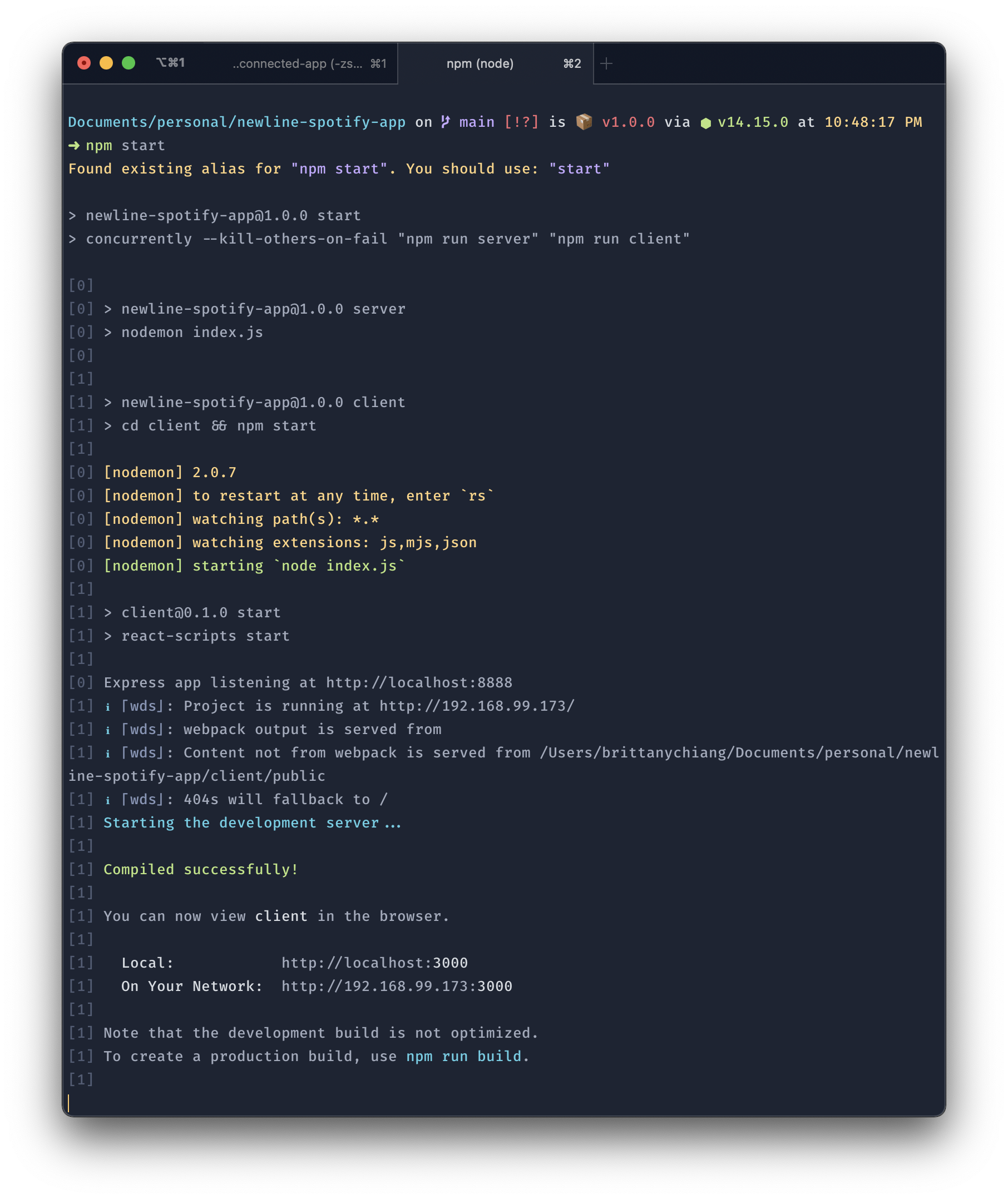The width and height of the screenshot is (1008, 1199).
Task: Click the main branch name text
Action: [x=477, y=122]
